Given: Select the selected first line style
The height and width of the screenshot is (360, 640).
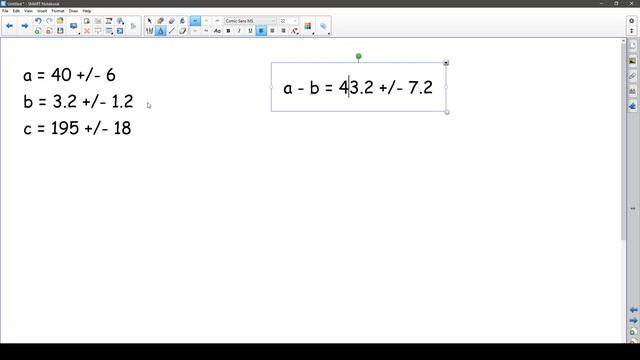Looking at the screenshot, I should pyautogui.click(x=195, y=21).
